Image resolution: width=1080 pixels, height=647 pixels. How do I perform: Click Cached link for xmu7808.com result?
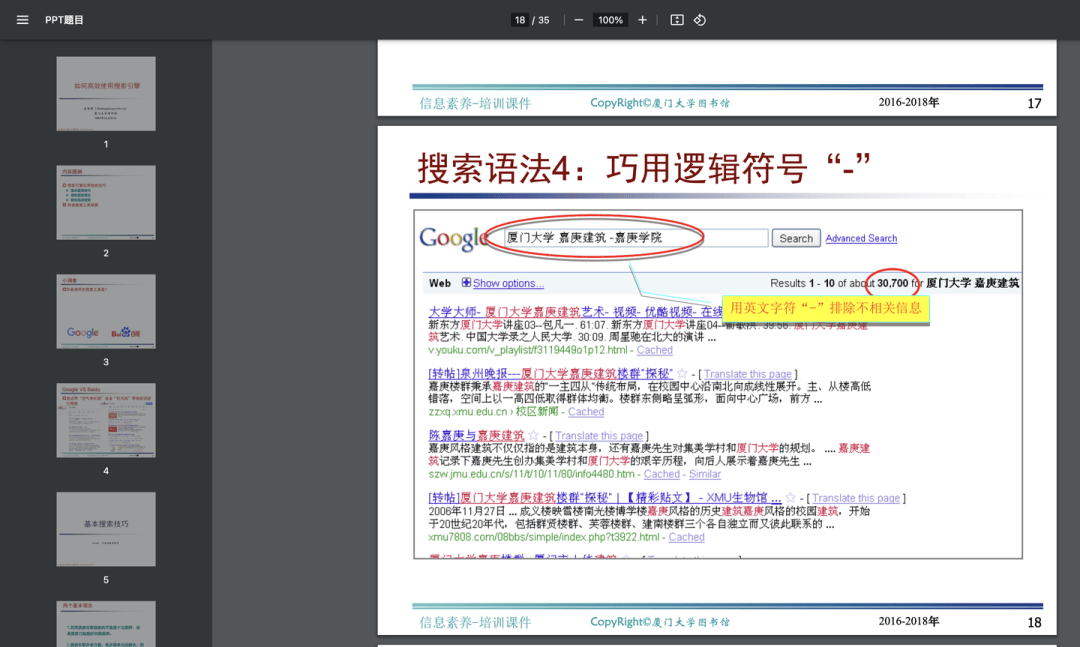pos(687,537)
